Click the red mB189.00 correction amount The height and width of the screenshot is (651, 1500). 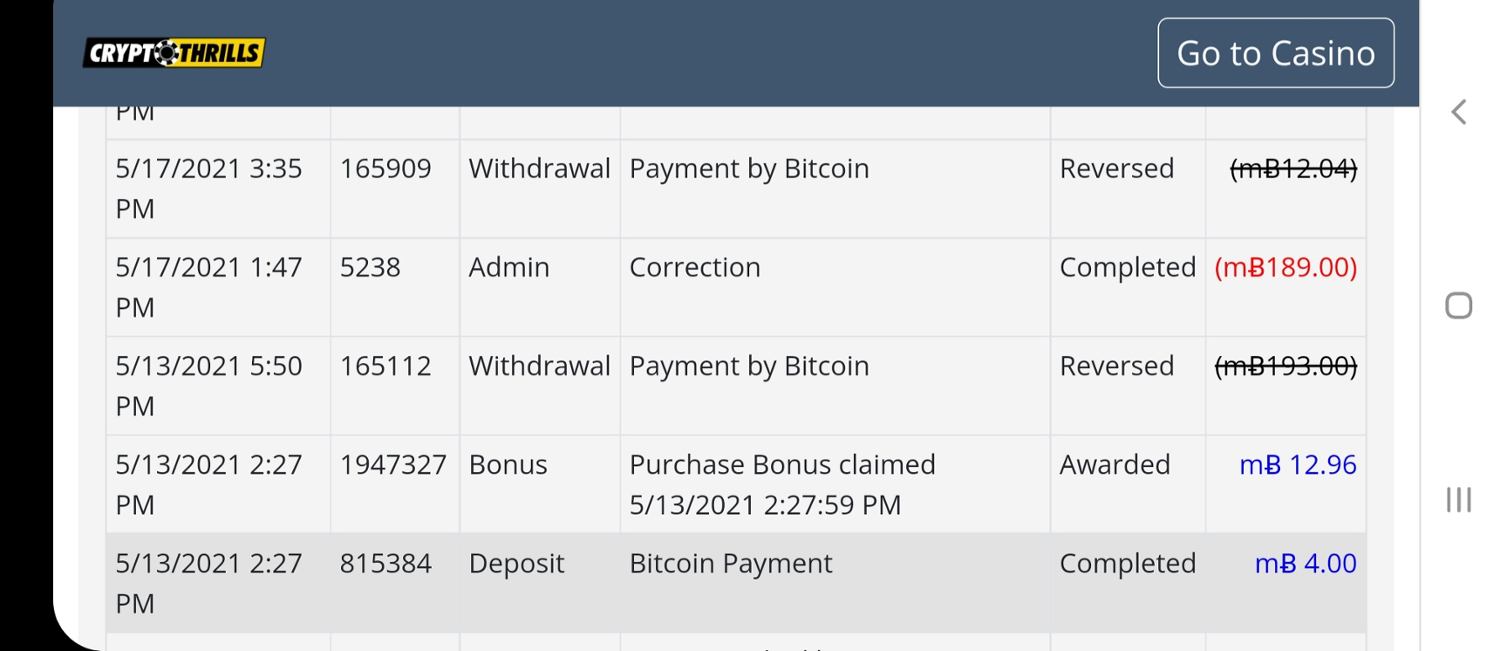(x=1285, y=268)
